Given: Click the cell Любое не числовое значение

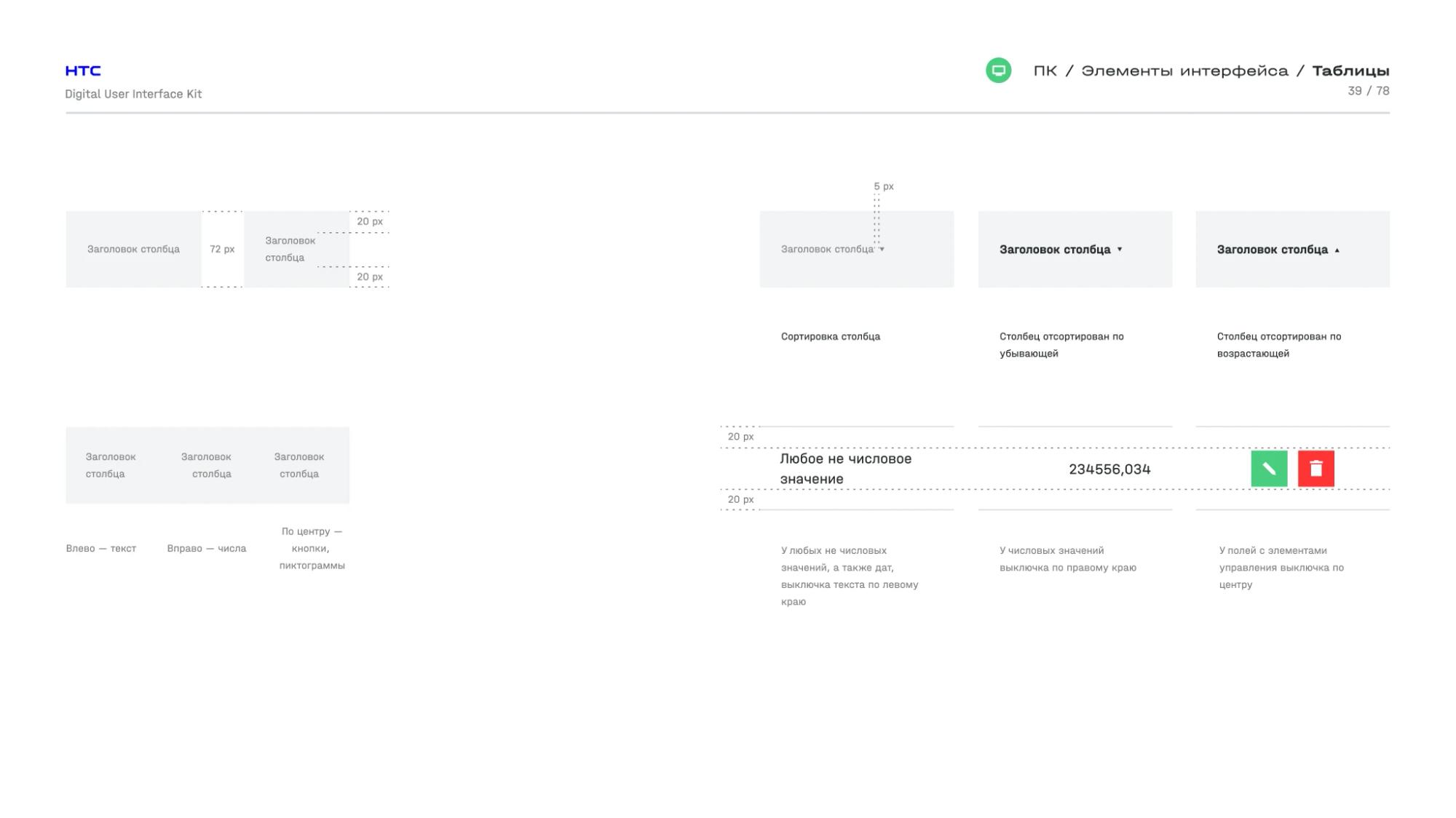Looking at the screenshot, I should [846, 469].
